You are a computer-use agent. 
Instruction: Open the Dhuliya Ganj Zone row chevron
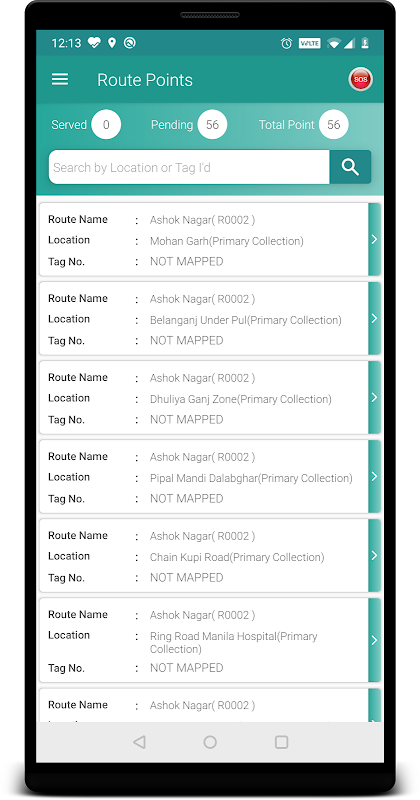coord(374,397)
